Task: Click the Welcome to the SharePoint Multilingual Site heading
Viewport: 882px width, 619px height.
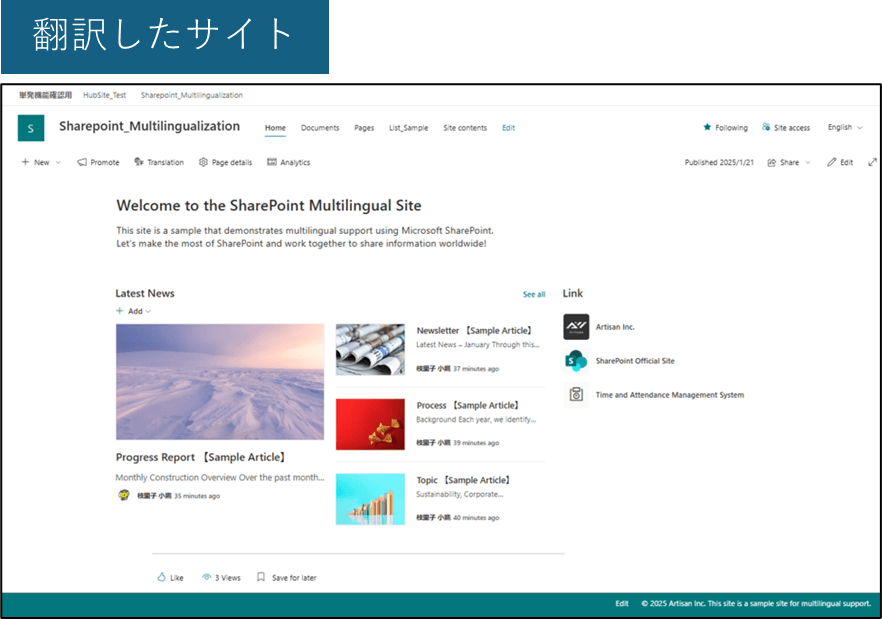Action: (269, 205)
